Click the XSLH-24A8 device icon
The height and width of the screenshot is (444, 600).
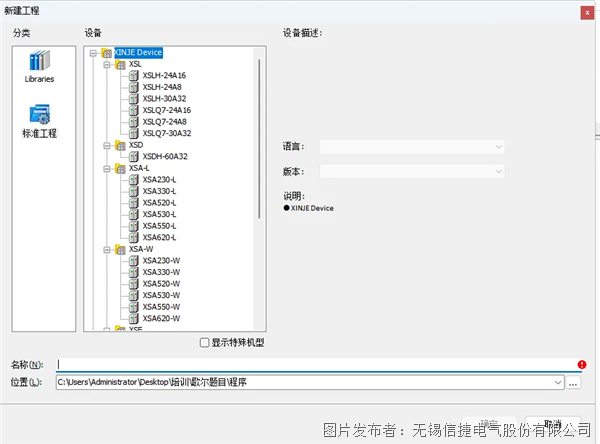point(134,87)
